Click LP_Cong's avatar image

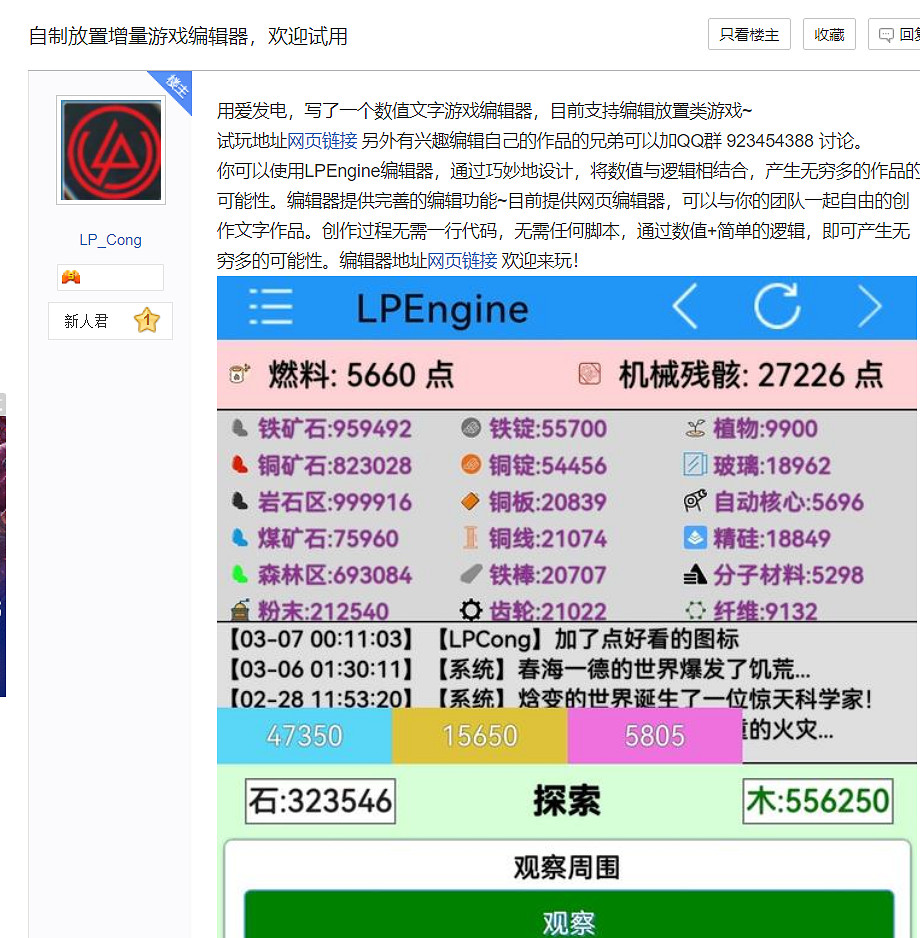(x=110, y=149)
